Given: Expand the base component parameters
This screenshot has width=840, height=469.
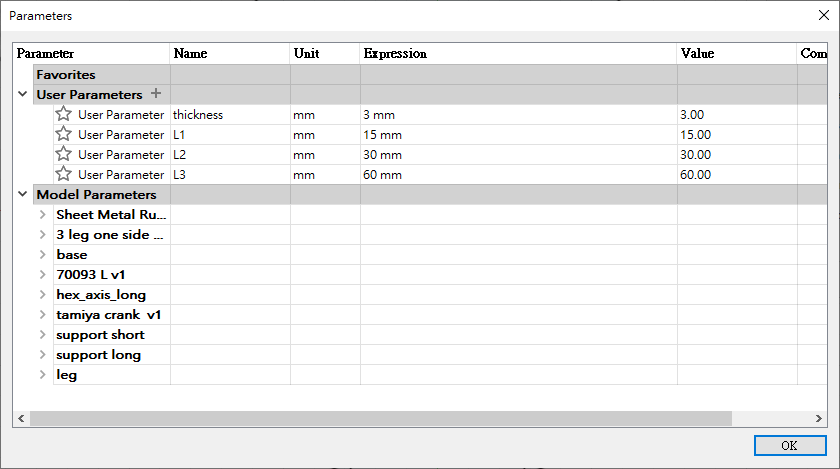Looking at the screenshot, I should 43,254.
